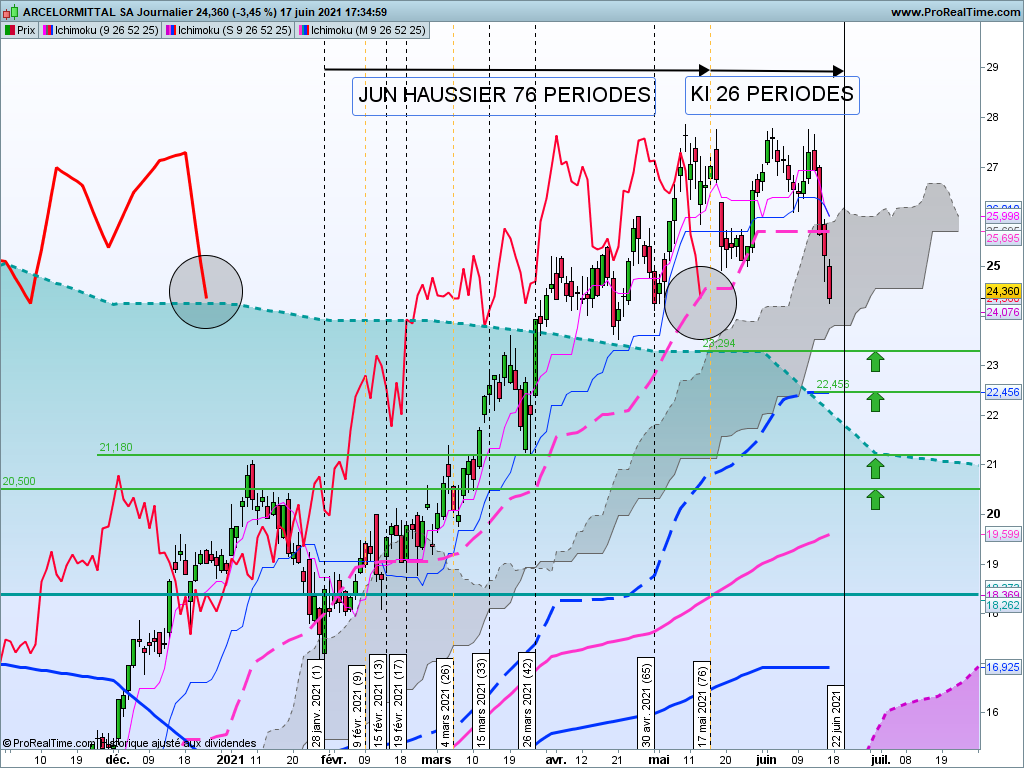Select the green 23,294 level label

coord(719,344)
